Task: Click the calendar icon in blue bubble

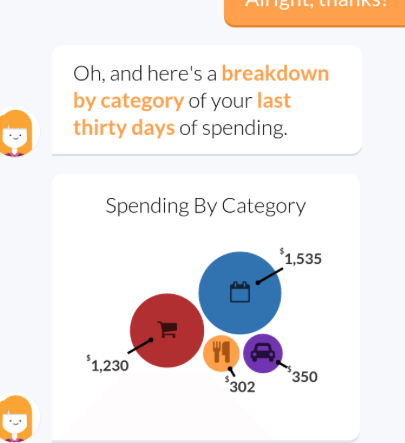Action: click(x=240, y=292)
